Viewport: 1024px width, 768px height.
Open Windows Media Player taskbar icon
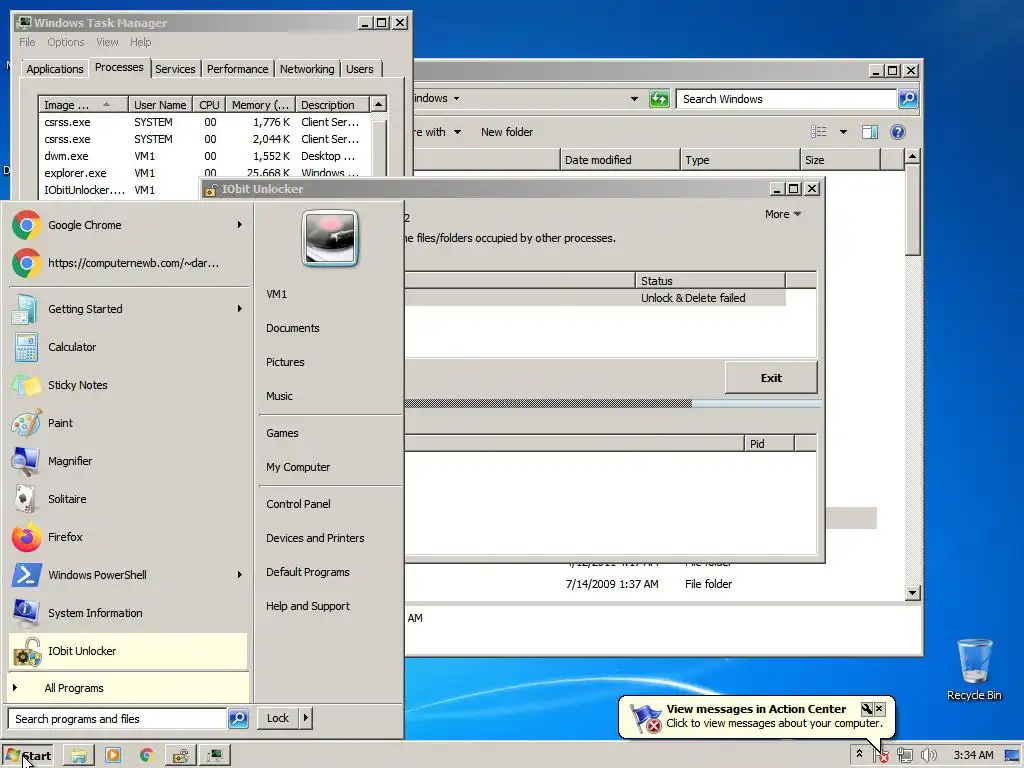tap(113, 756)
